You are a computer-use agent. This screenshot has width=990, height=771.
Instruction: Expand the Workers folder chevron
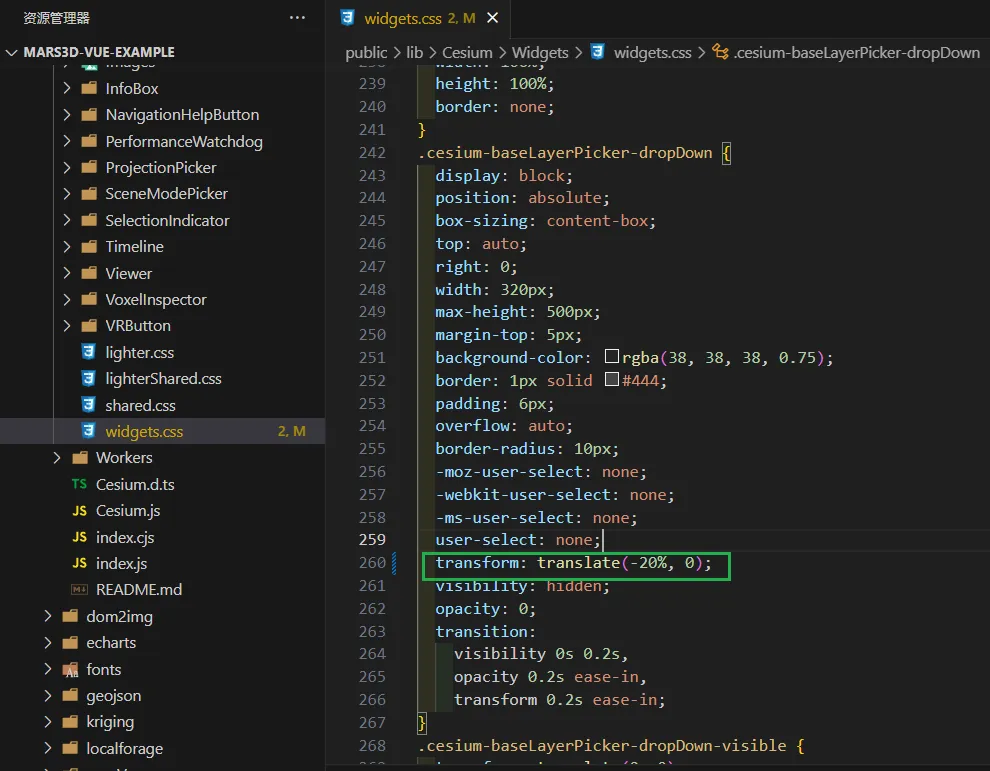pos(57,457)
